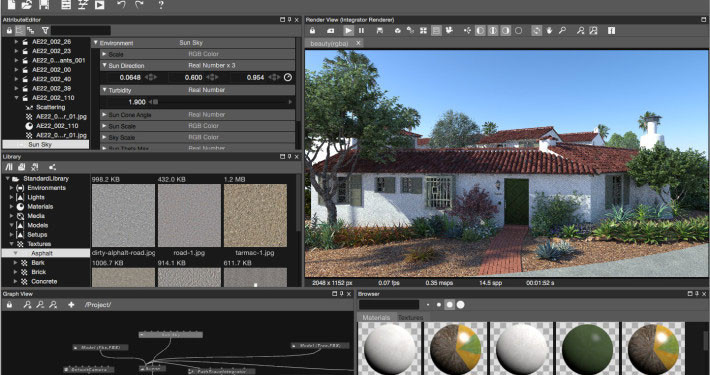The width and height of the screenshot is (710, 375).
Task: Toggle the lock in AttributeEditor toolbar
Action: [x=9, y=31]
